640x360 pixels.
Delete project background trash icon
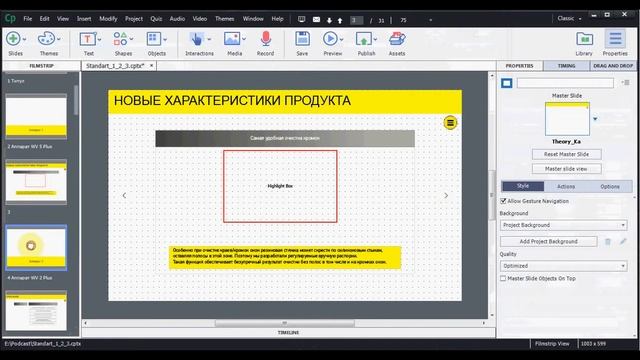[x=608, y=242]
